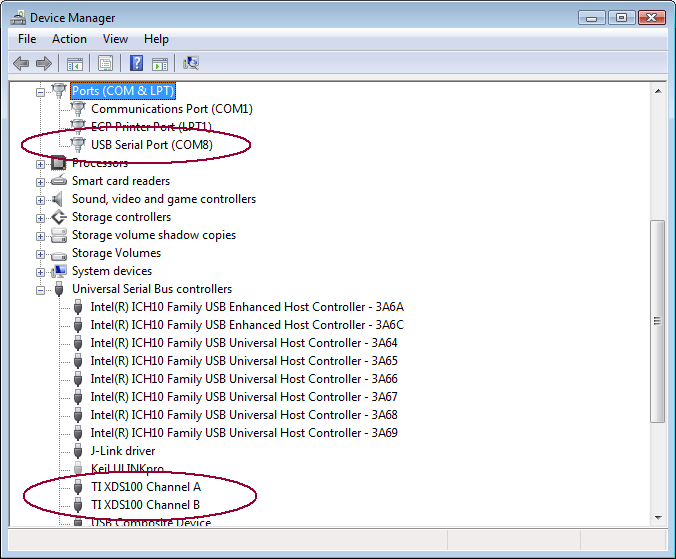
Task: Open the View menu
Action: 115,39
